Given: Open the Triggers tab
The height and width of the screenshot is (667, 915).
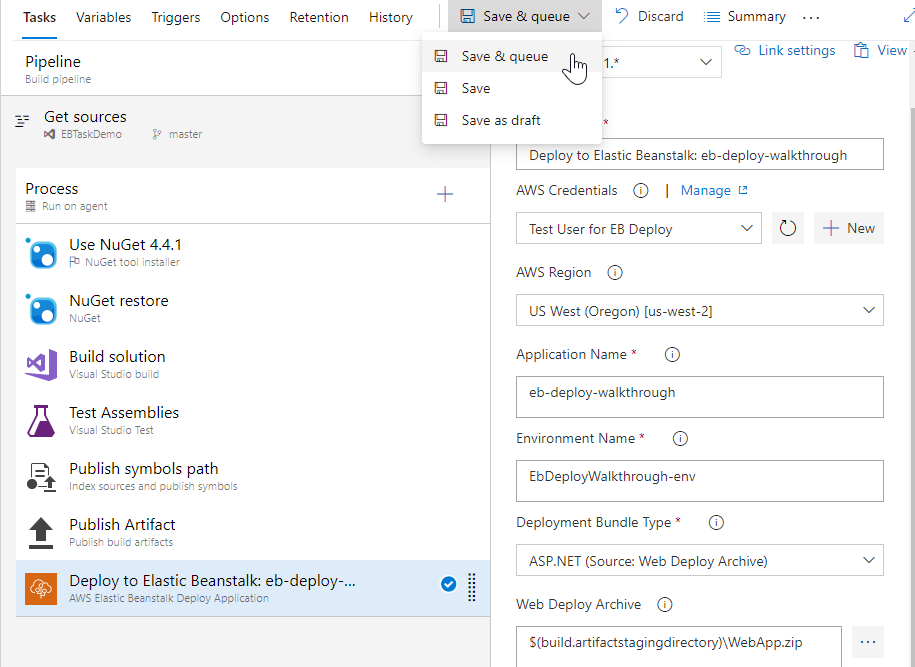Looking at the screenshot, I should [x=175, y=17].
